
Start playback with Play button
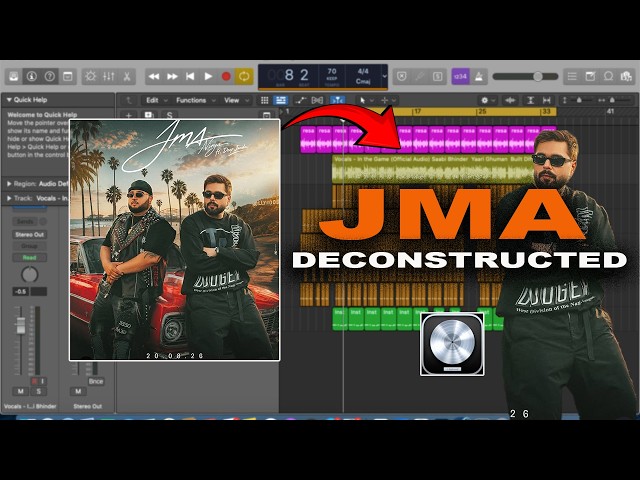pyautogui.click(x=208, y=76)
